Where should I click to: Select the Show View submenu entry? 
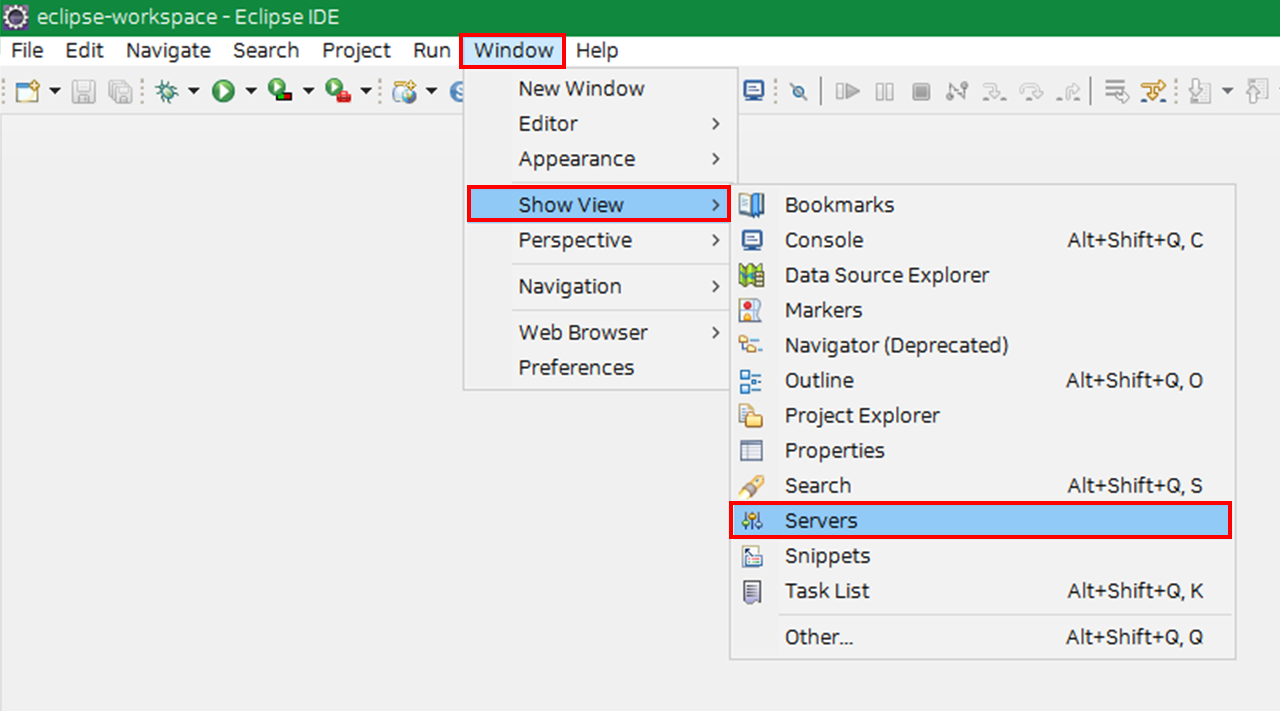point(599,205)
